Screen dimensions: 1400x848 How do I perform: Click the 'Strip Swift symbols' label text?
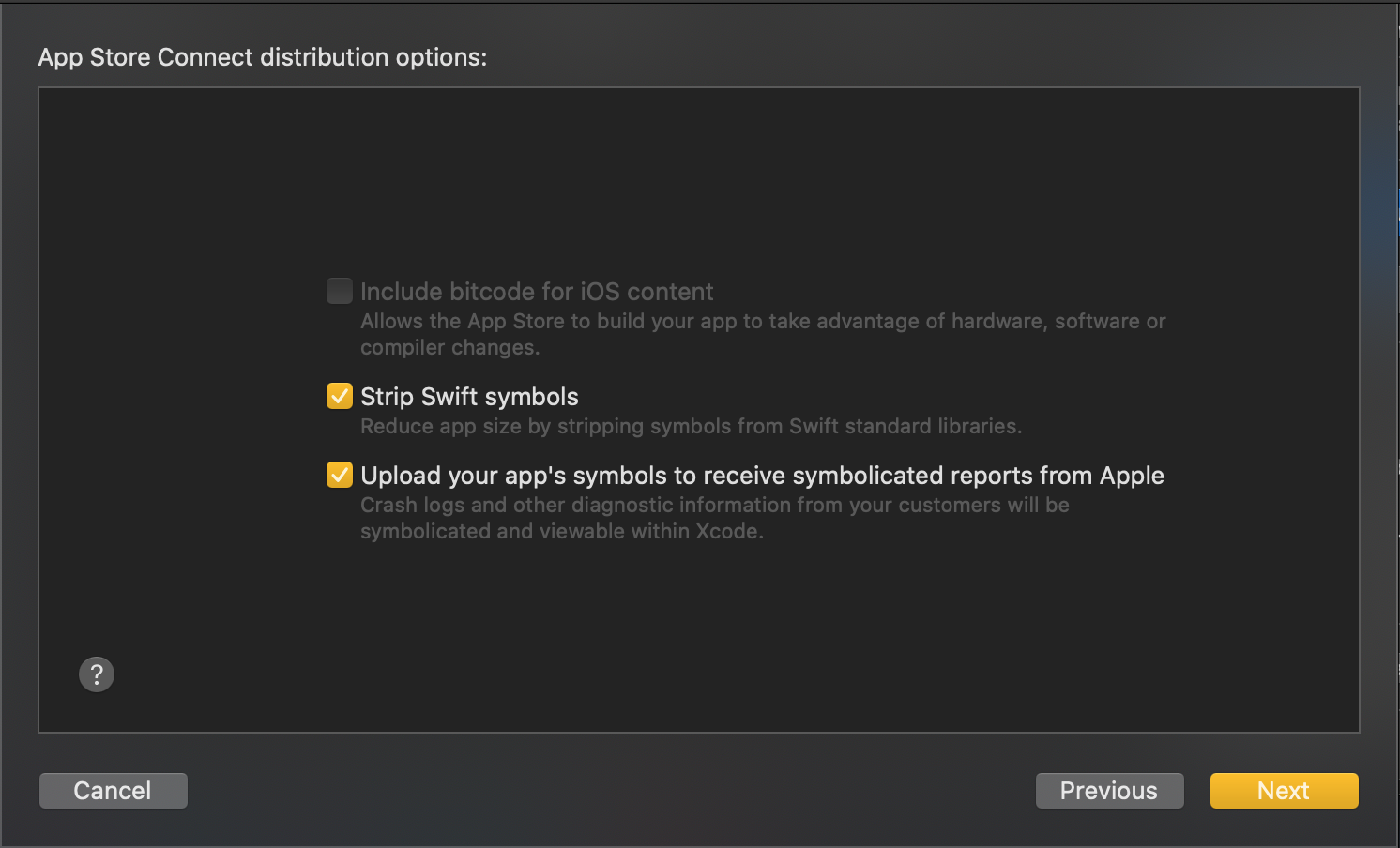[x=469, y=397]
